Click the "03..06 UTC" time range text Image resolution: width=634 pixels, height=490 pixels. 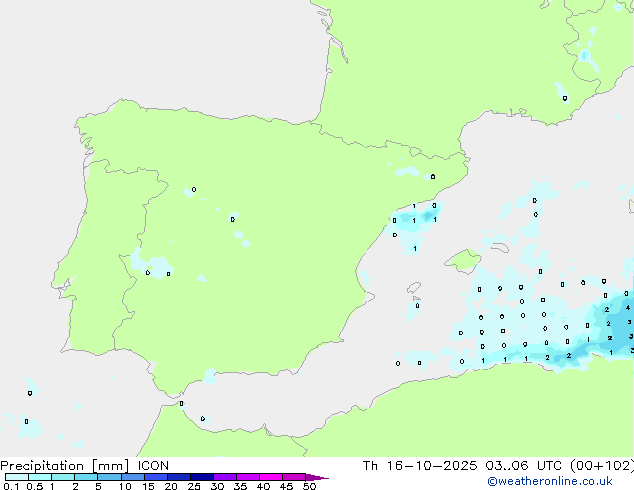pyautogui.click(x=524, y=466)
